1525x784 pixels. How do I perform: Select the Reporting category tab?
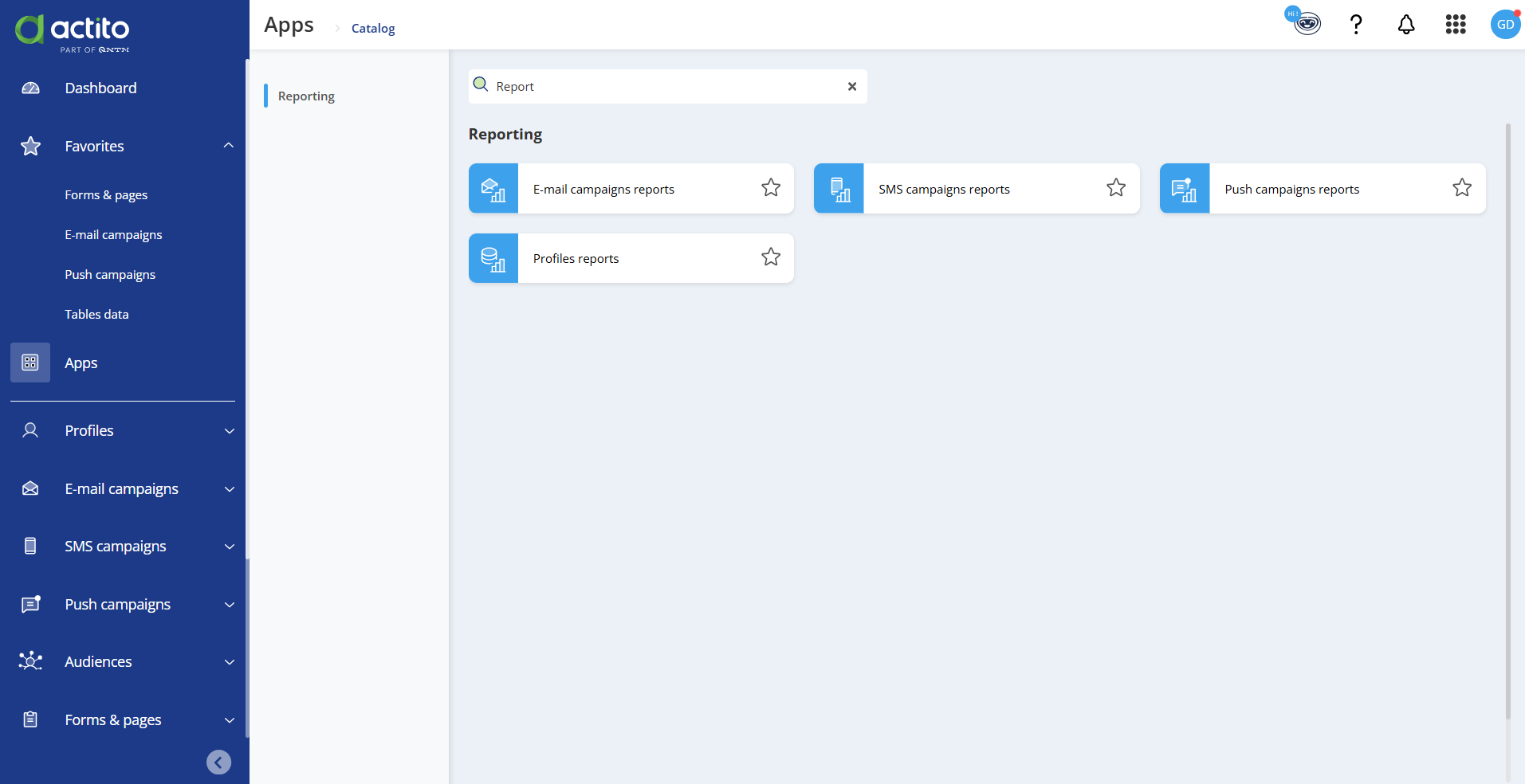point(306,96)
